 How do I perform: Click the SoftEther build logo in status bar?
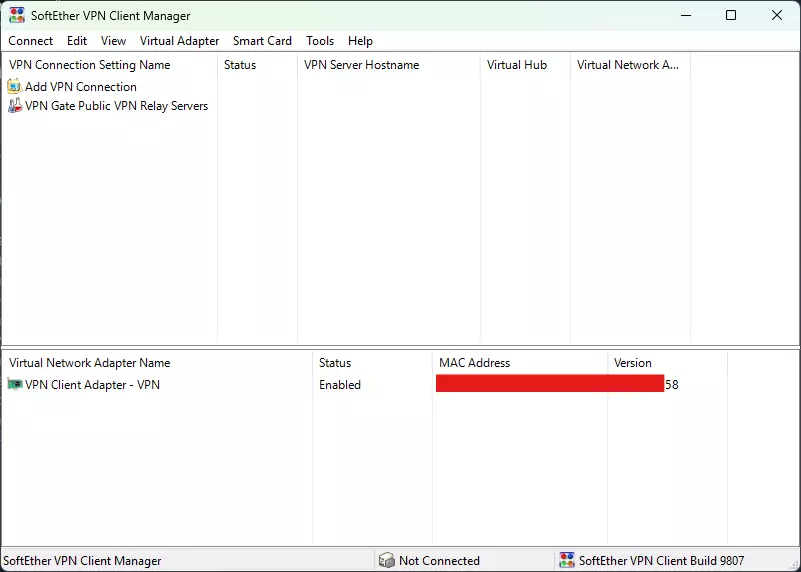(x=567, y=560)
